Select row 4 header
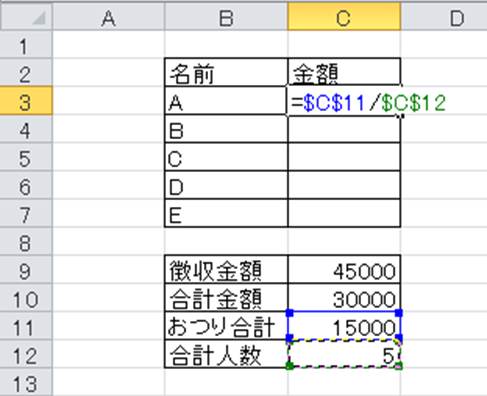Viewport: 487px width, 396px height. tap(26, 129)
